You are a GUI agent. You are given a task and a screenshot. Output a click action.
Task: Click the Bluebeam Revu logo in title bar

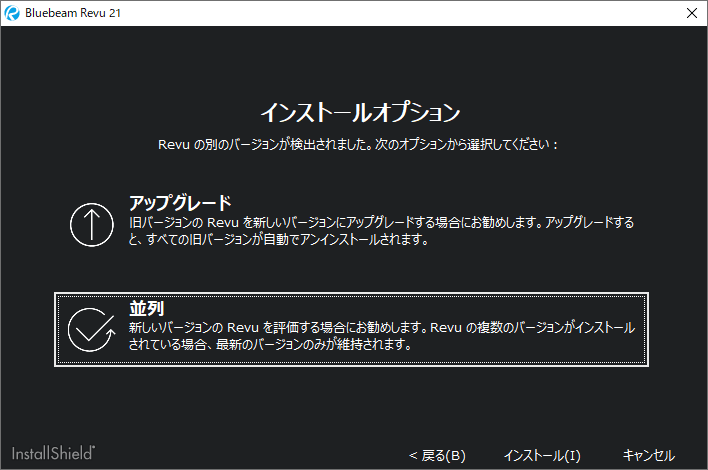12,13
